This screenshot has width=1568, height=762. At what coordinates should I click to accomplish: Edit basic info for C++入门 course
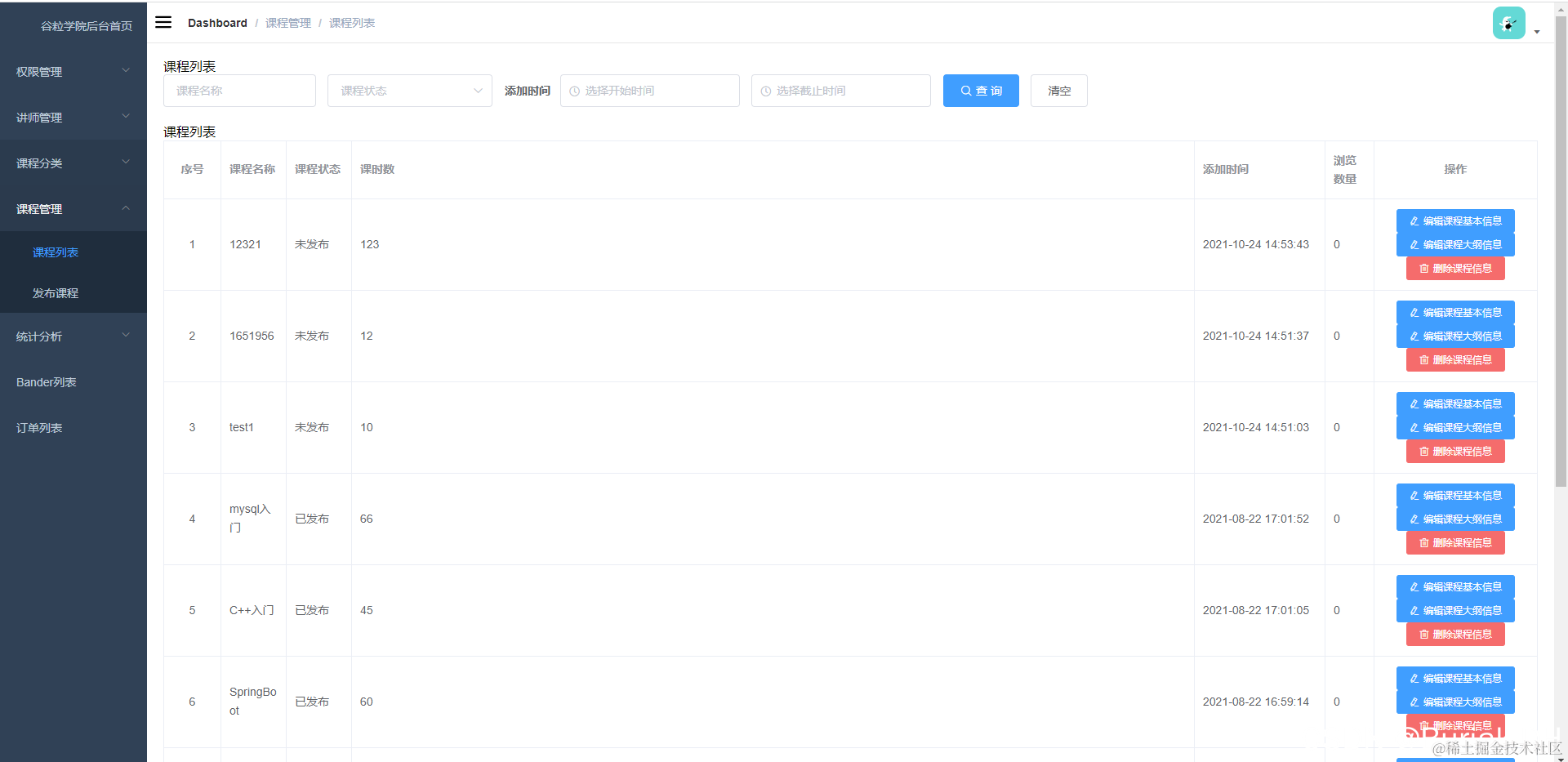coord(1455,587)
